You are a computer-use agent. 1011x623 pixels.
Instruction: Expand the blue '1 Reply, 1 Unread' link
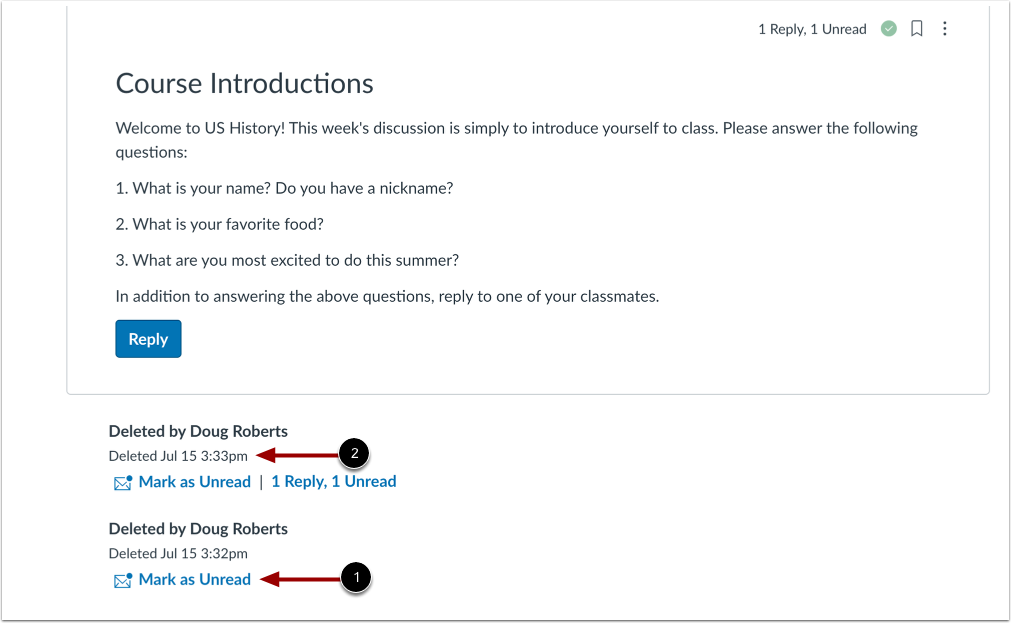coord(333,482)
